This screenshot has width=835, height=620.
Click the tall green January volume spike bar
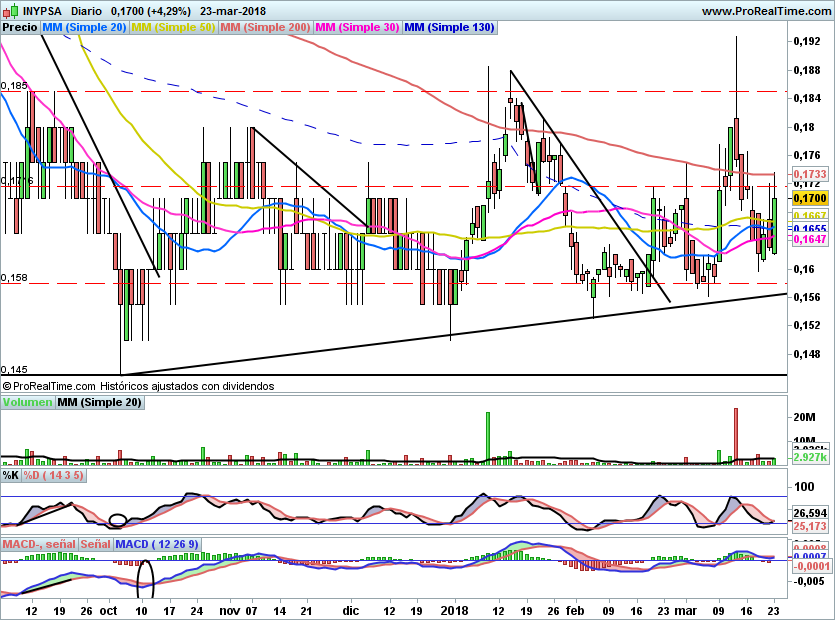[x=488, y=438]
